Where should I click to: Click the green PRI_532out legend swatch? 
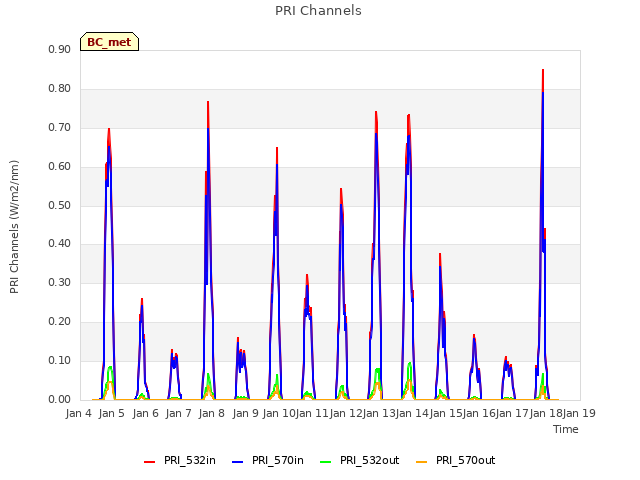(x=325, y=462)
